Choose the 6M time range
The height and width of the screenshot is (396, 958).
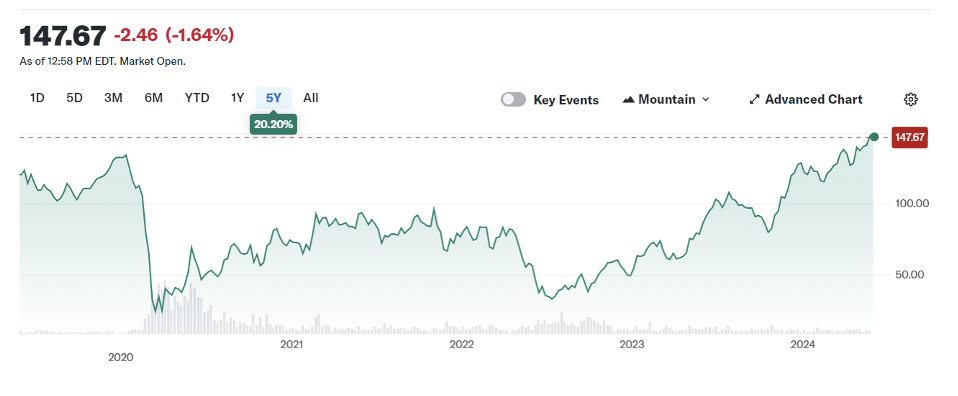point(153,98)
